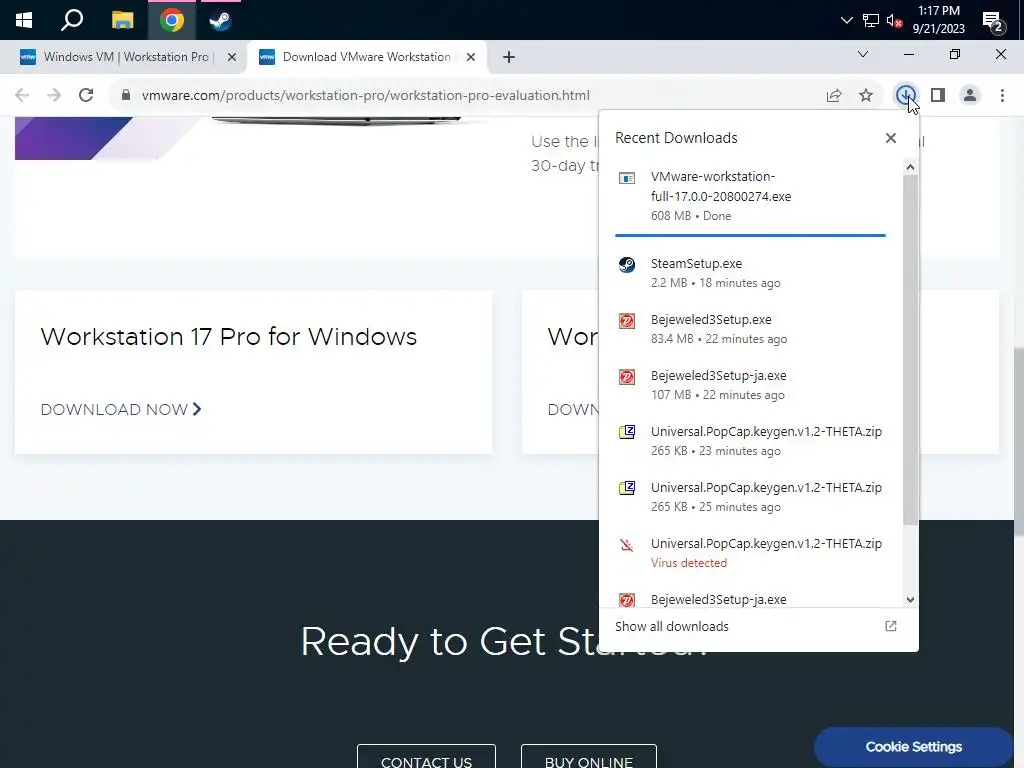Click the muted volume tray icon
1024x768 pixels.
click(894, 20)
